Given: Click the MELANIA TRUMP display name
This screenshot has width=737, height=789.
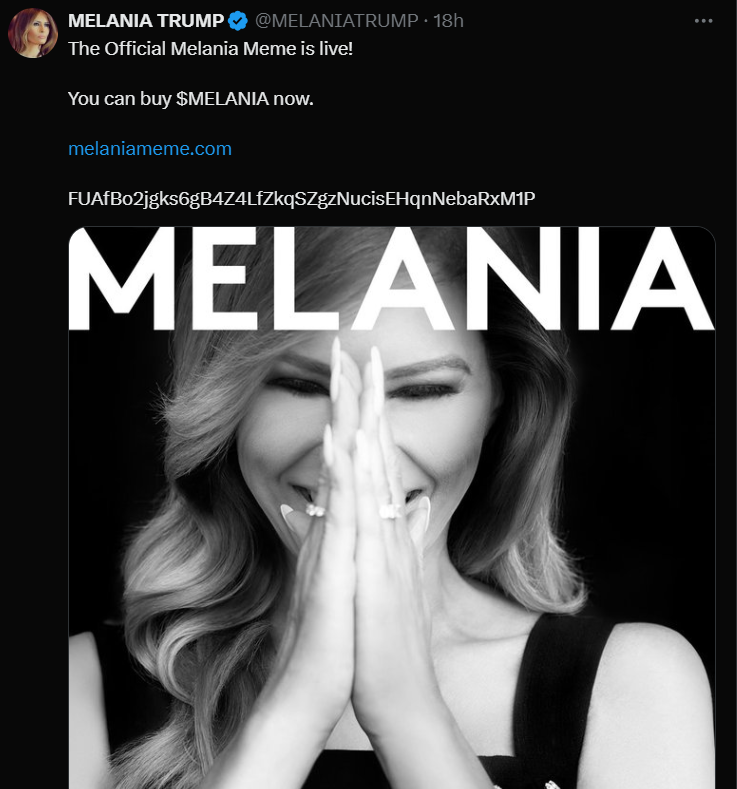Looking at the screenshot, I should pyautogui.click(x=146, y=21).
